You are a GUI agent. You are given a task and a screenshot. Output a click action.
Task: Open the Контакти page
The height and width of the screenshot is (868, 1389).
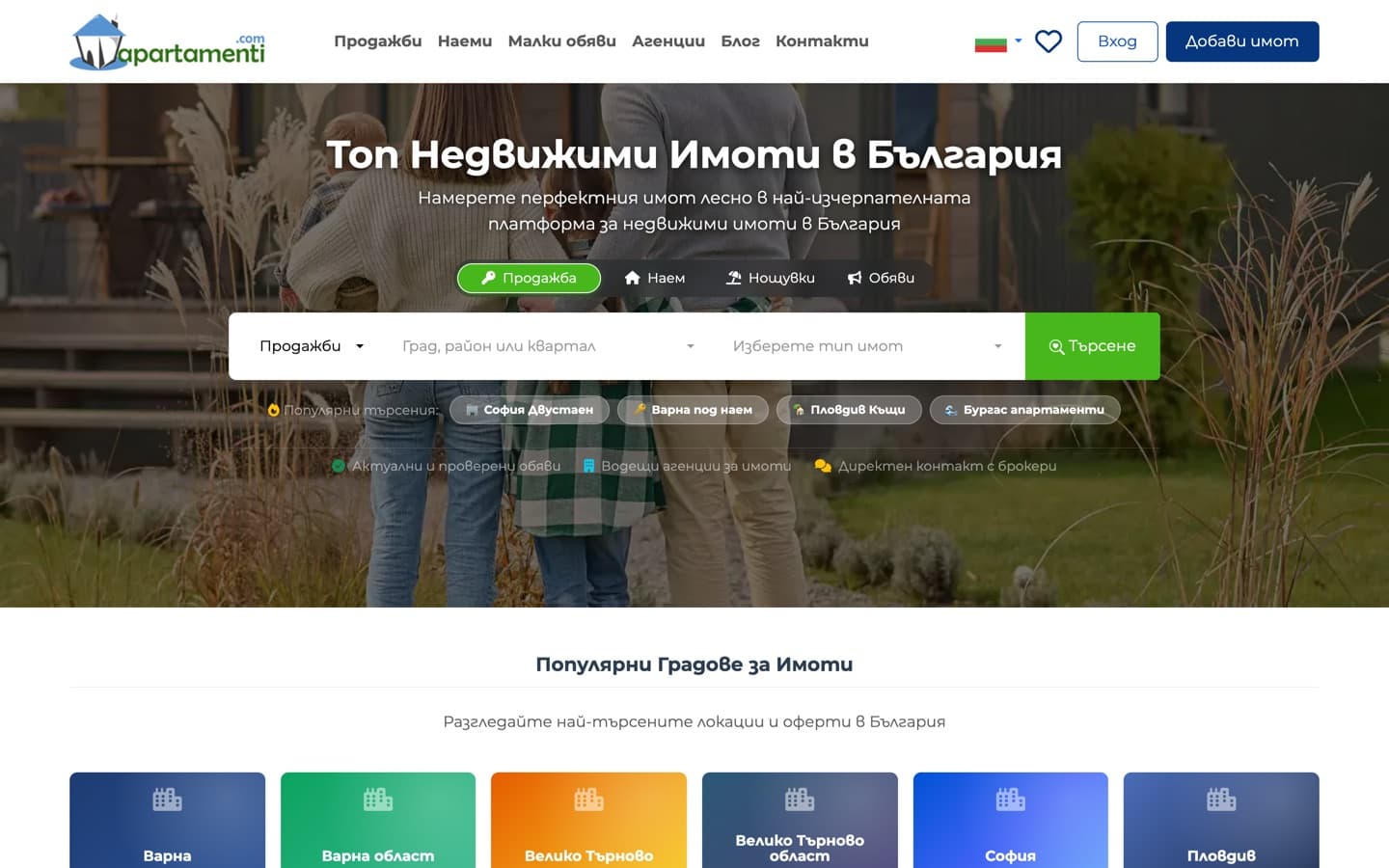click(822, 41)
